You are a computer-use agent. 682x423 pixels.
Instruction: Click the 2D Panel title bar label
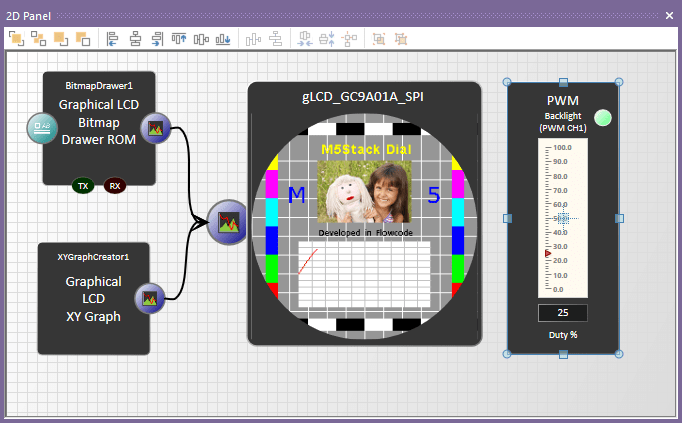(x=28, y=16)
